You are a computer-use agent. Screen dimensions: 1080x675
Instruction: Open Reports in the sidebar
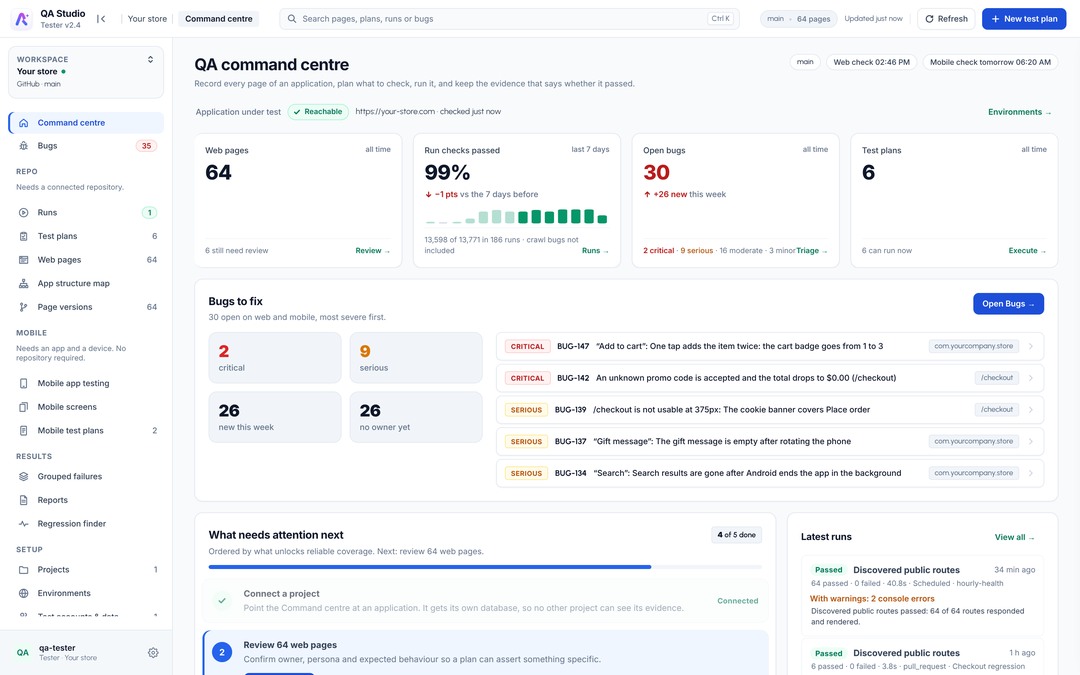[x=86, y=500]
